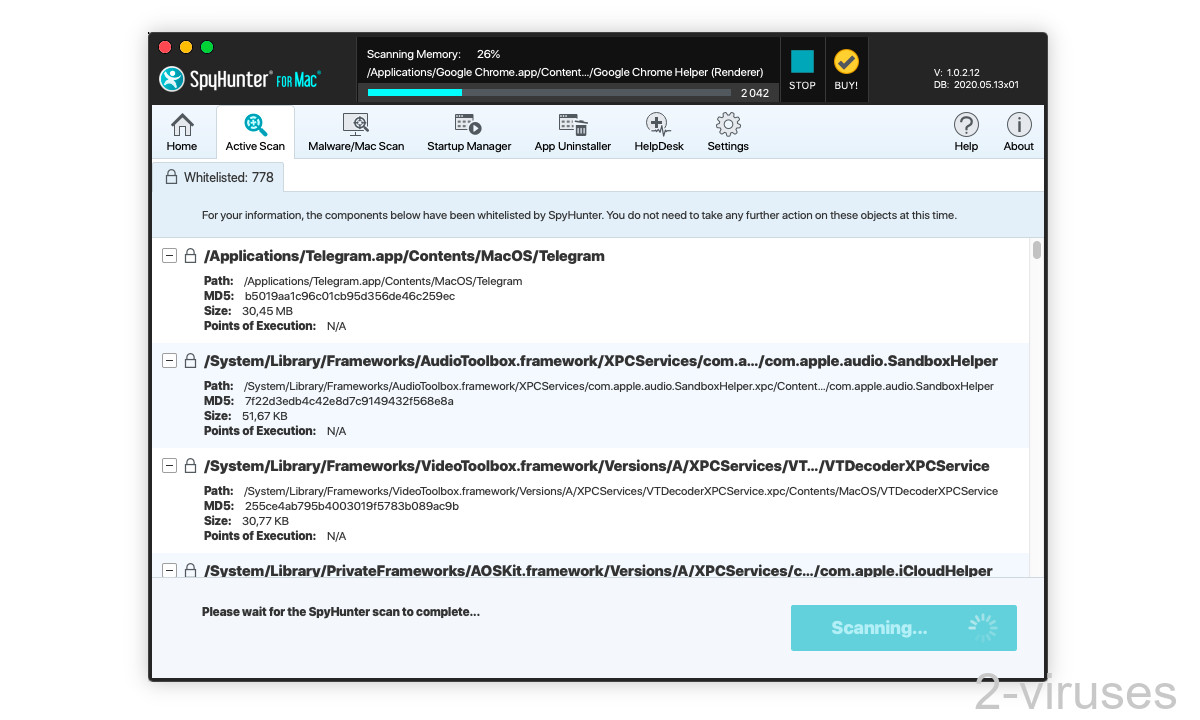Click size value 51,67 KB
This screenshot has height=720, width=1200.
[x=265, y=416]
